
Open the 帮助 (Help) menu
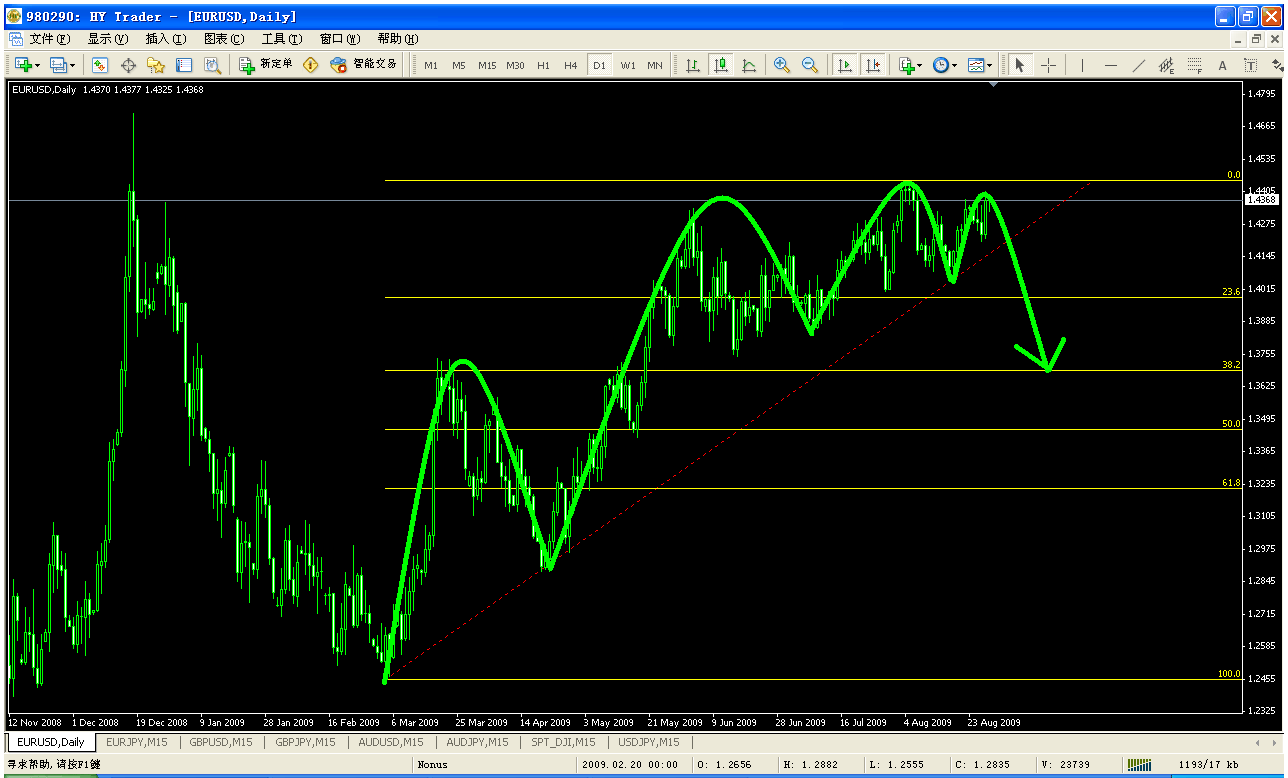point(398,39)
